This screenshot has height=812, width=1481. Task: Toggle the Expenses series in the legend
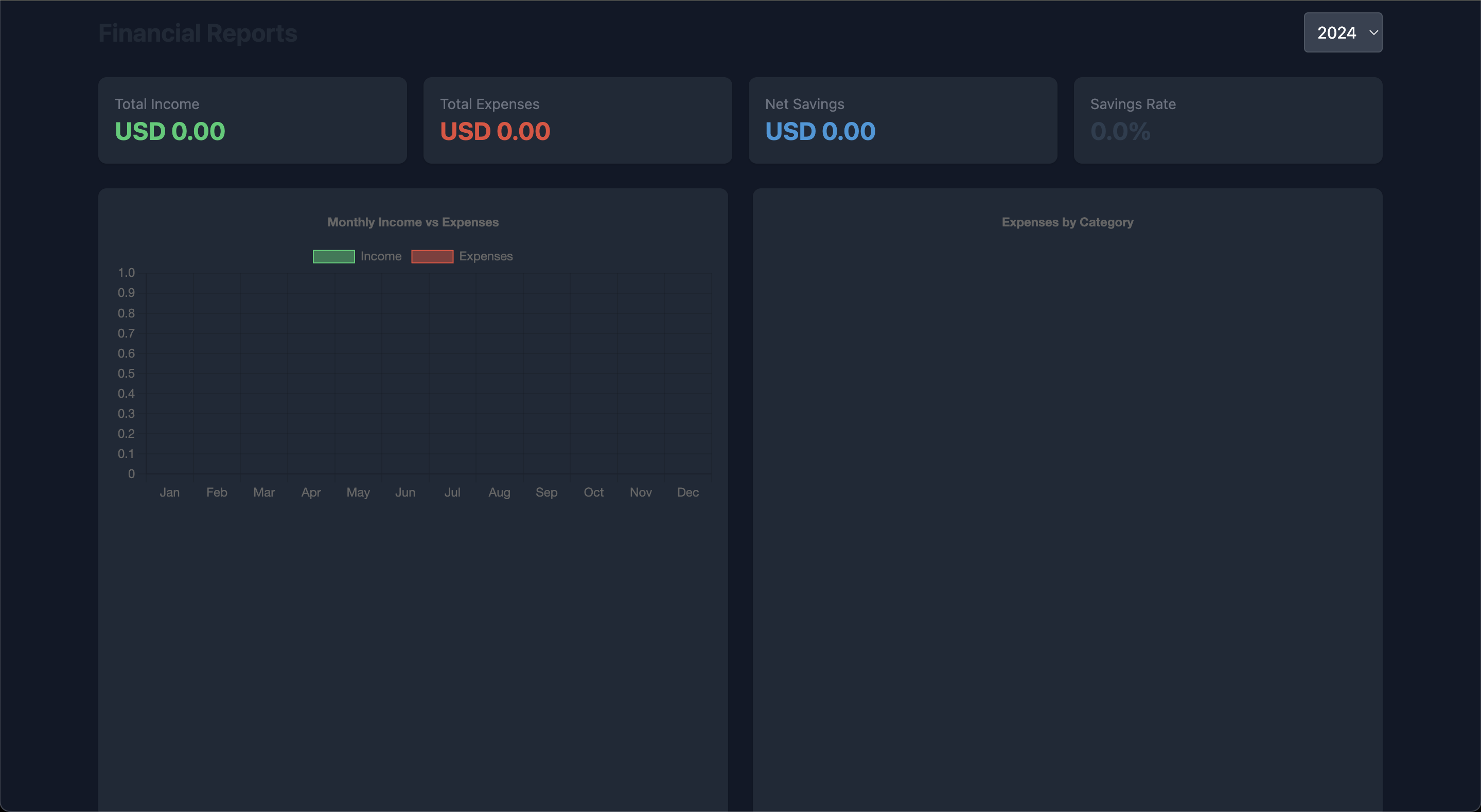(x=462, y=256)
